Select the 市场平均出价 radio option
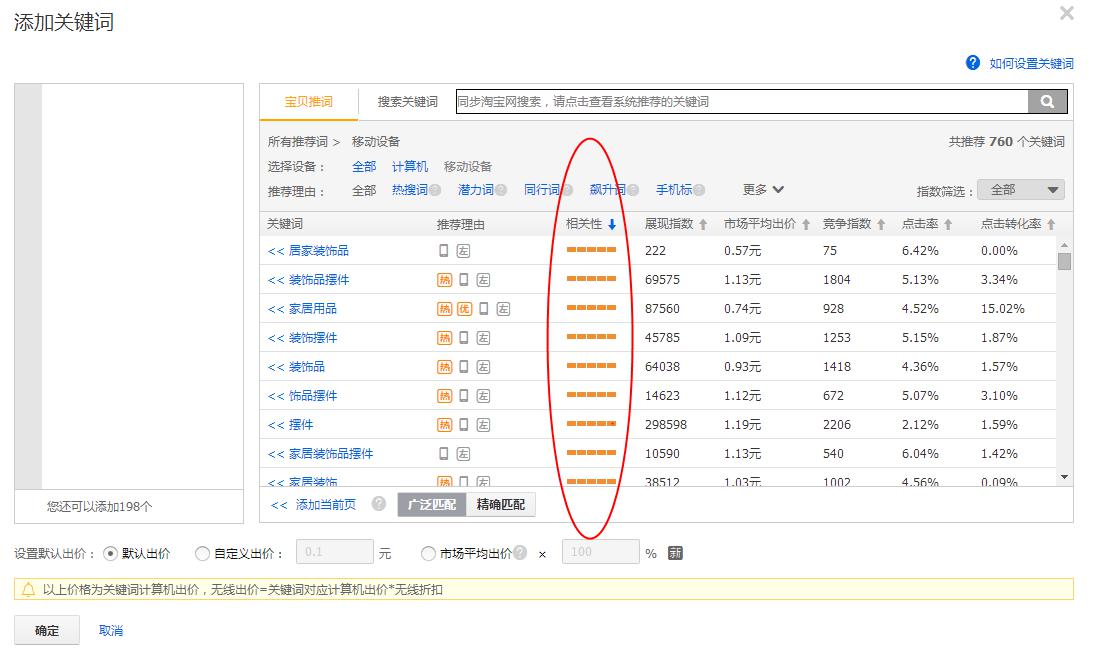1094x667 pixels. click(x=429, y=553)
